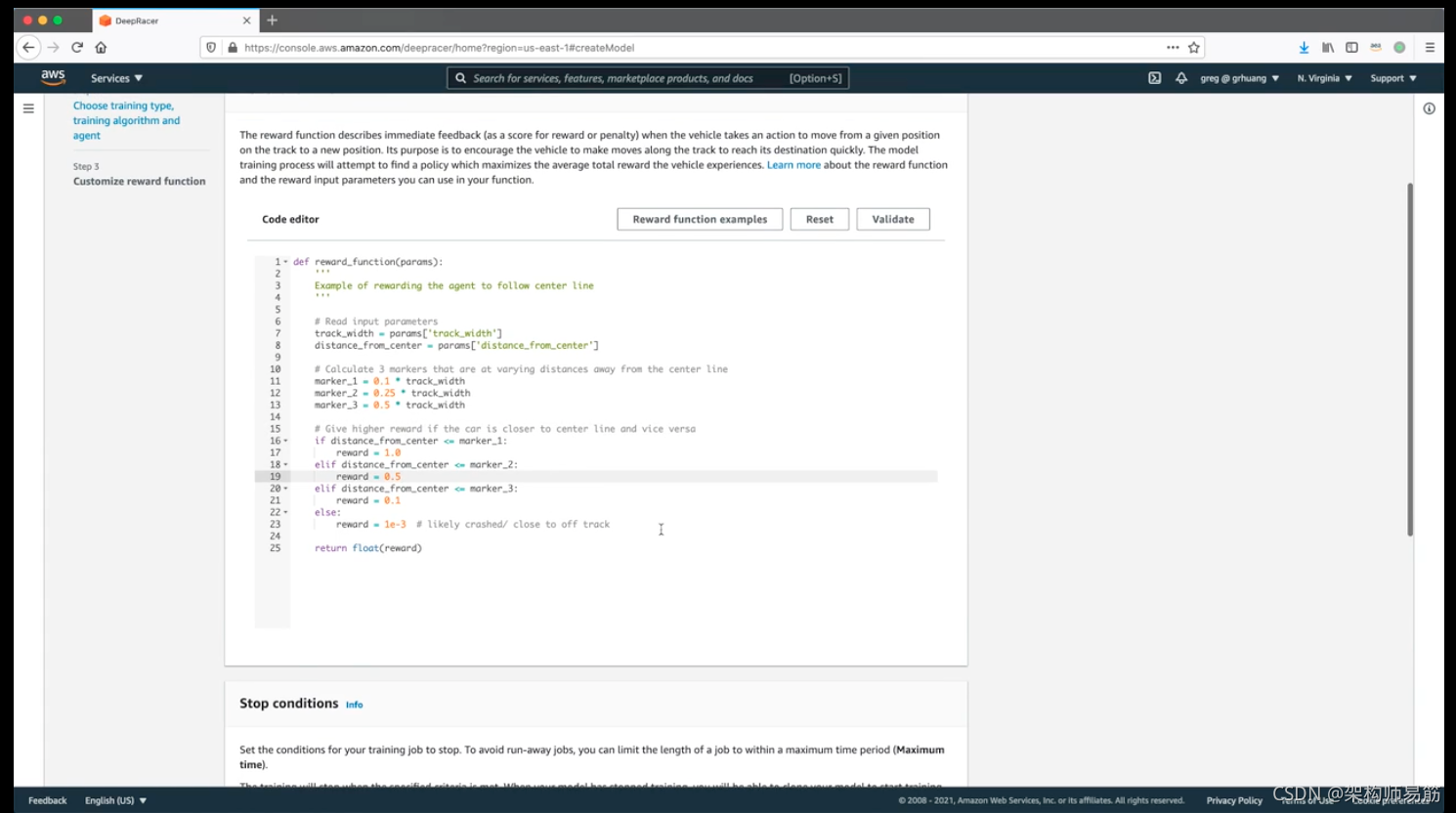This screenshot has height=813, width=1456.
Task: Place cursor on line 19 reward = 0.5
Action: 368,477
